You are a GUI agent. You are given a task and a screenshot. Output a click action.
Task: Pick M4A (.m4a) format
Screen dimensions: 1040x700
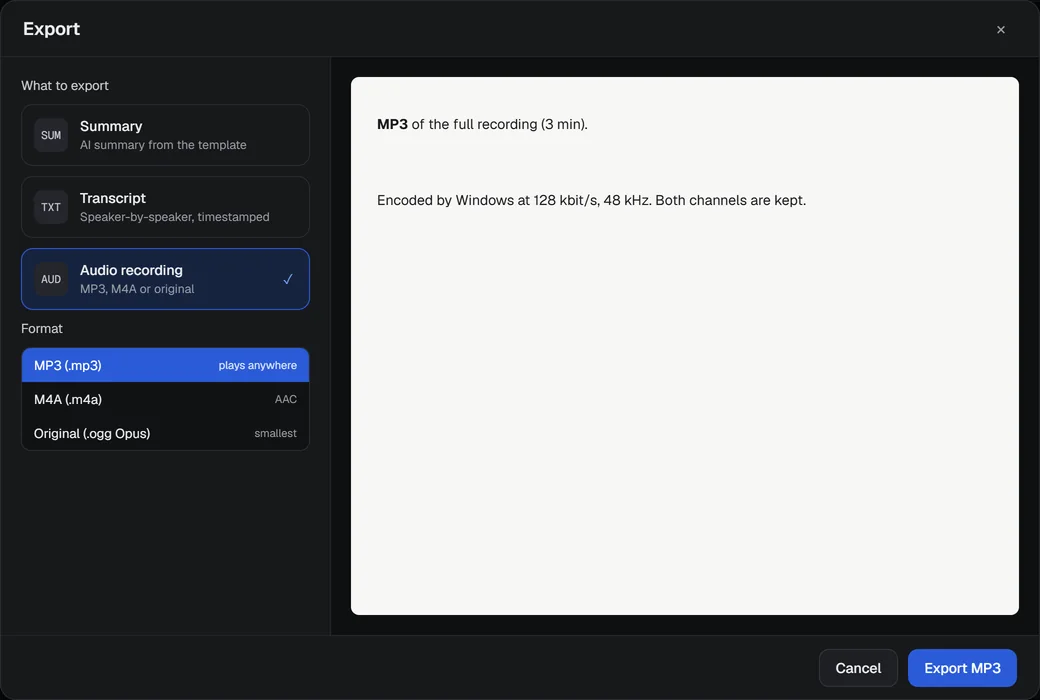(x=165, y=399)
